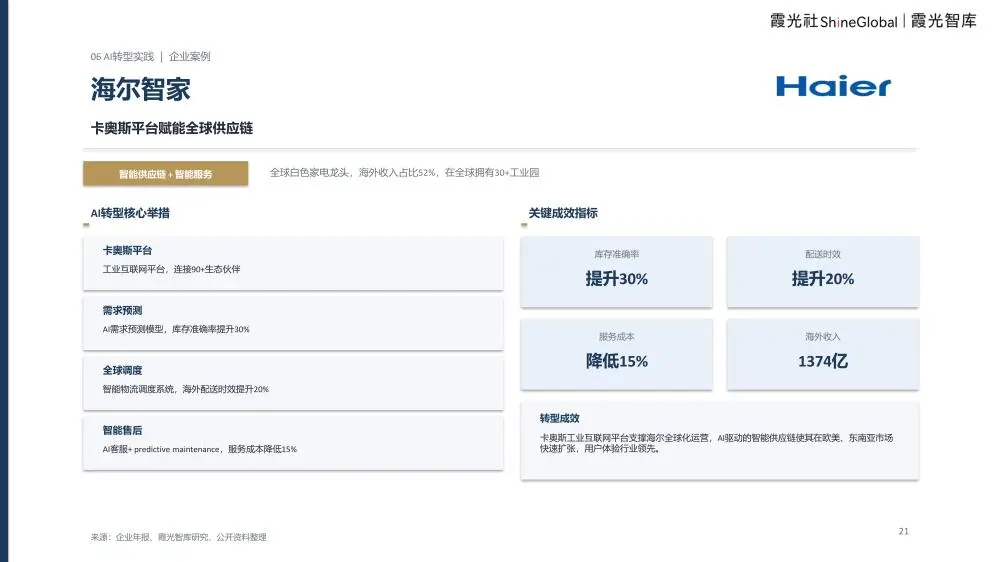Click the 海外收入 1374亿 metric tile

click(x=823, y=354)
